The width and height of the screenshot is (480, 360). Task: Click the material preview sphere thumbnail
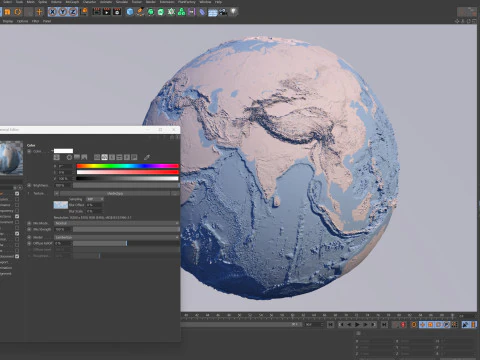[x=11, y=158]
